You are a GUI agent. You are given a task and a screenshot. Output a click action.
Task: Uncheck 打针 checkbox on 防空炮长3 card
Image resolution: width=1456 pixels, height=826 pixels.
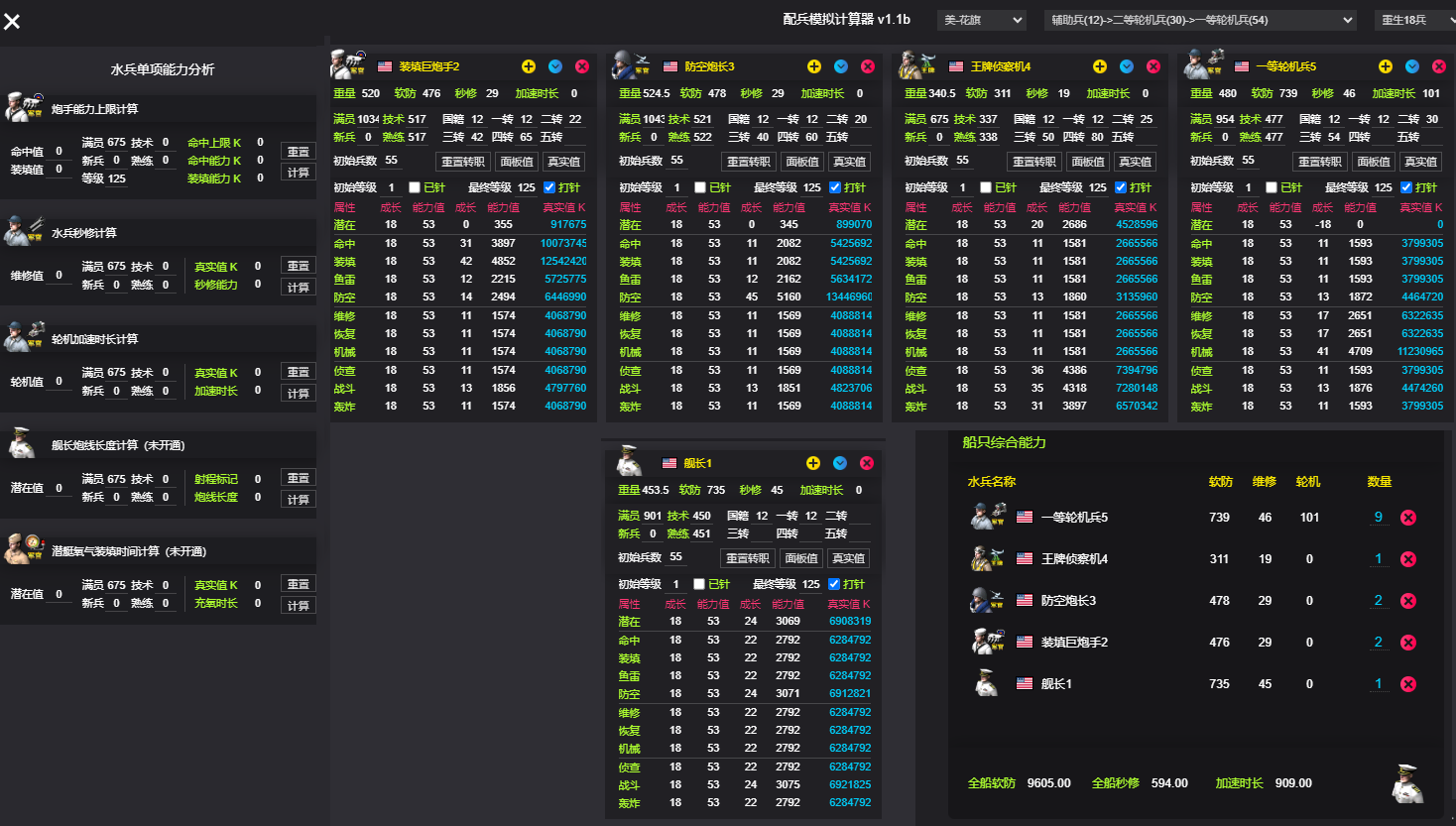coord(835,187)
